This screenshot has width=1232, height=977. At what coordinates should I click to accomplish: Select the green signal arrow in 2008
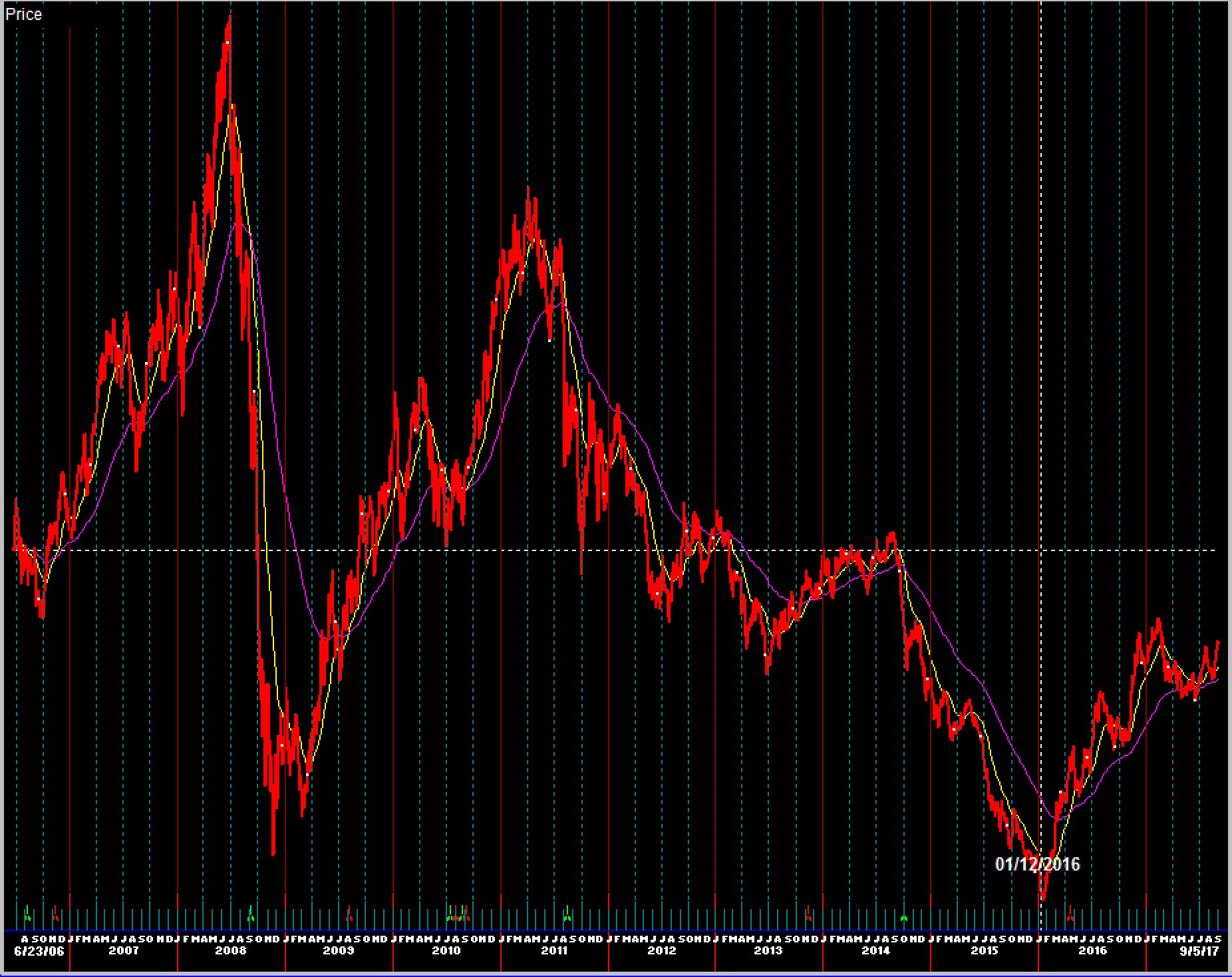(x=251, y=914)
